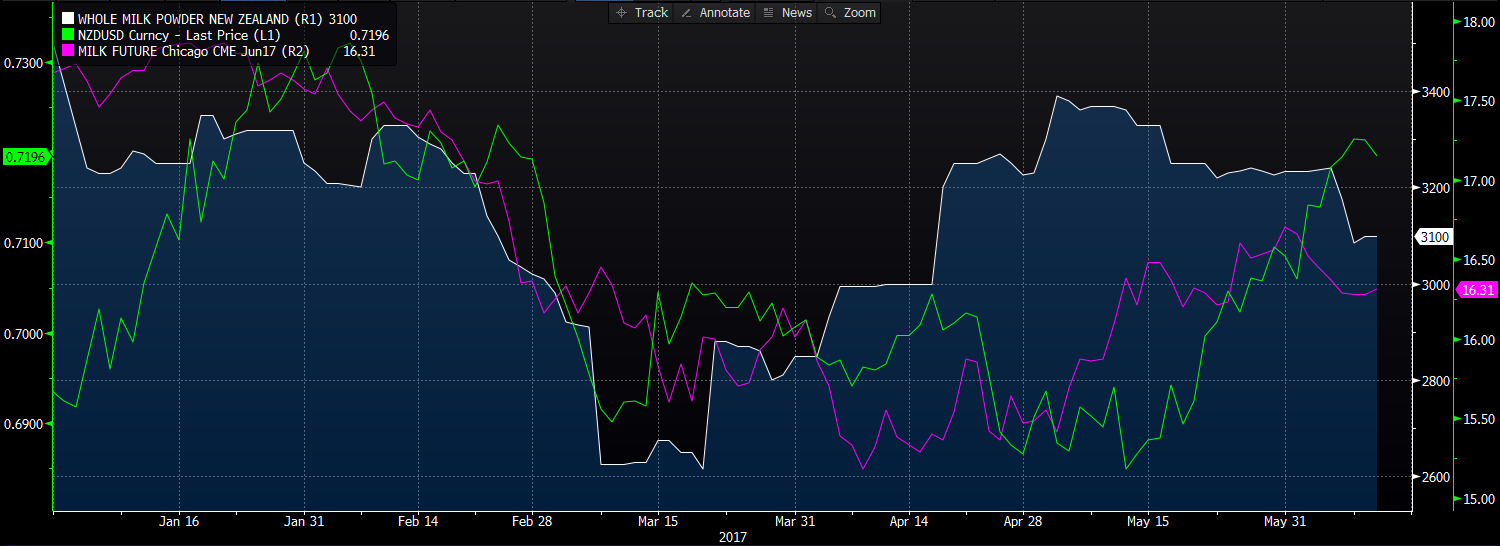Click the green 0.7196 left axis price tag
This screenshot has width=1500, height=546.
pos(23,157)
